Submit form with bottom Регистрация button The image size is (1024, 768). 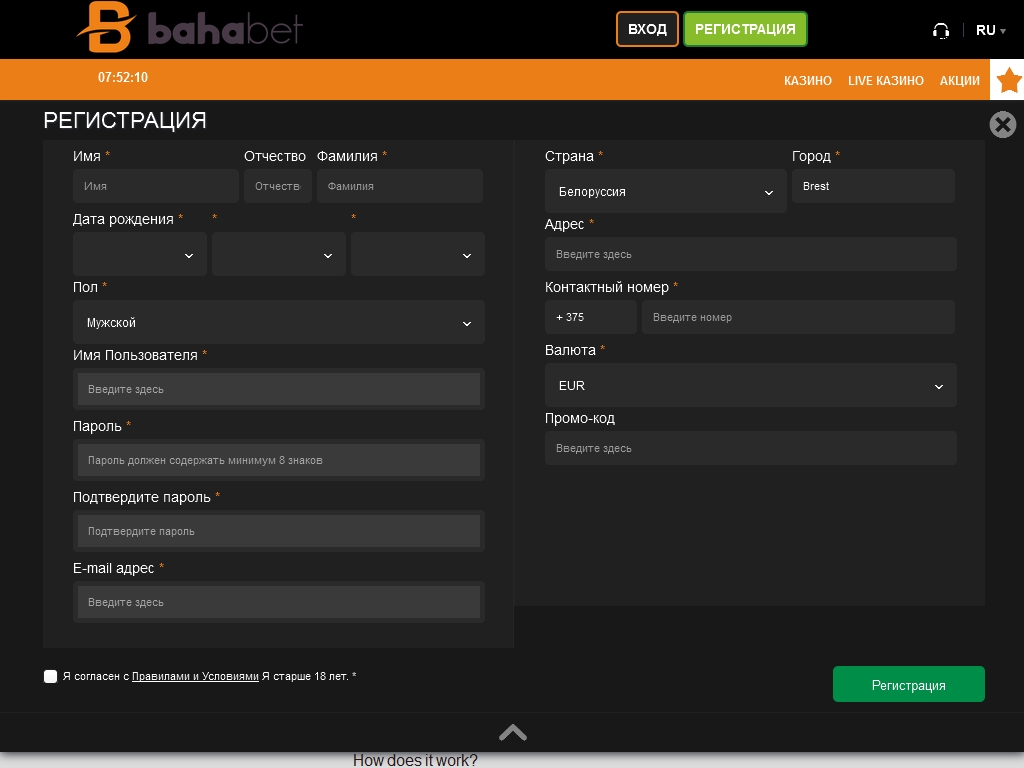pos(908,685)
